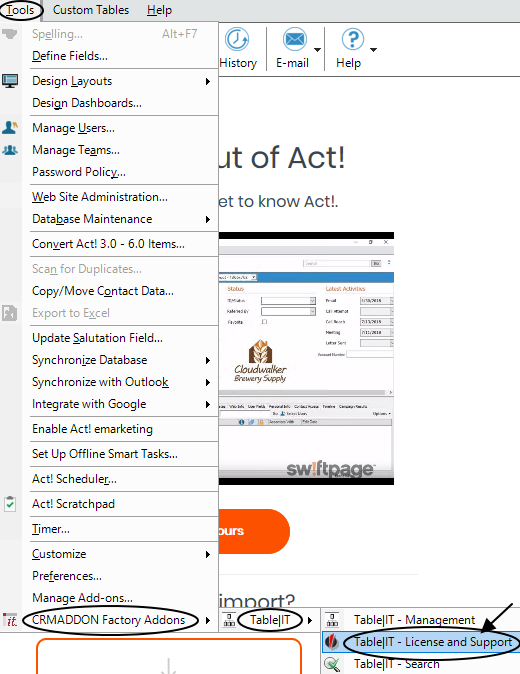Click the orange rounded button
This screenshot has width=520, height=674.
coord(254,531)
